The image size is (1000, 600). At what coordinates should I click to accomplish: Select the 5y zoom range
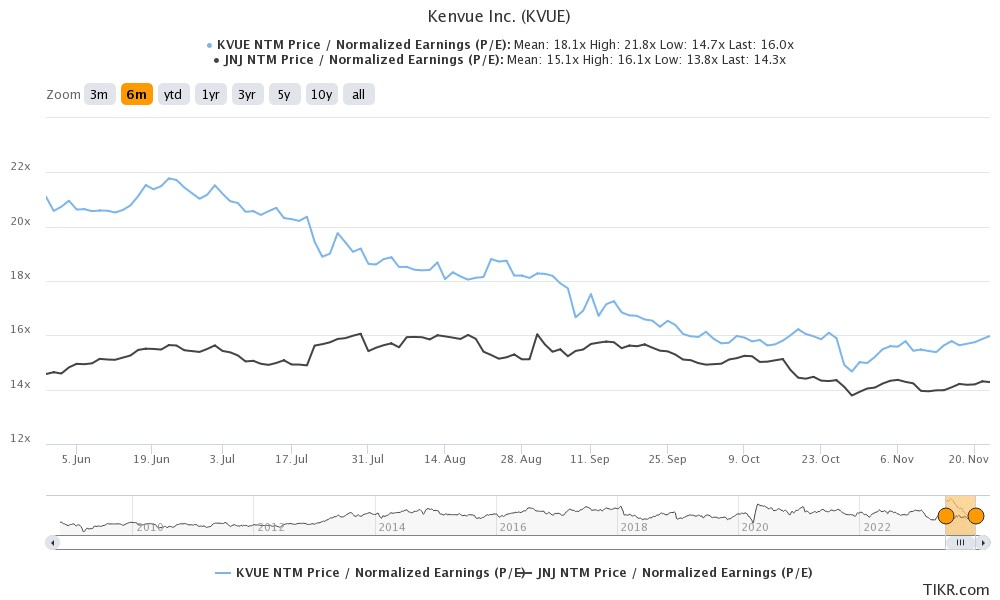coord(283,93)
